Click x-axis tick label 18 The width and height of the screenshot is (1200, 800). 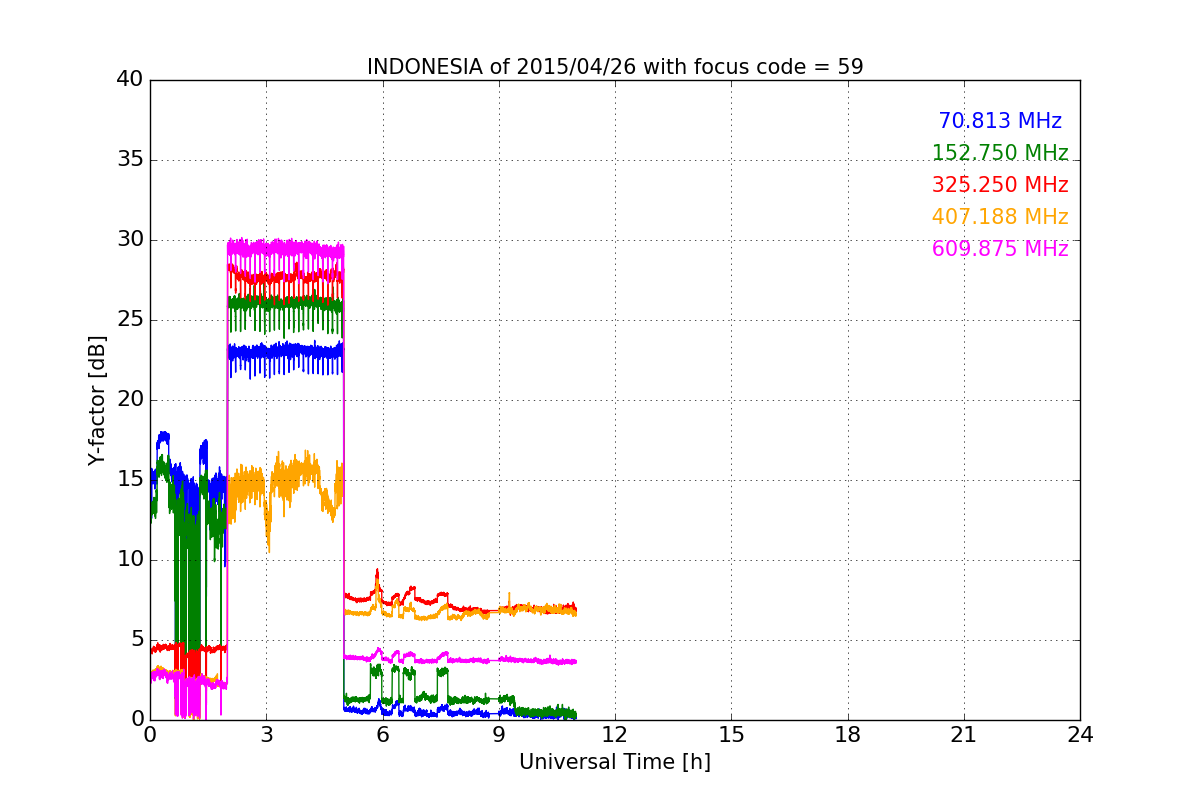pyautogui.click(x=848, y=735)
